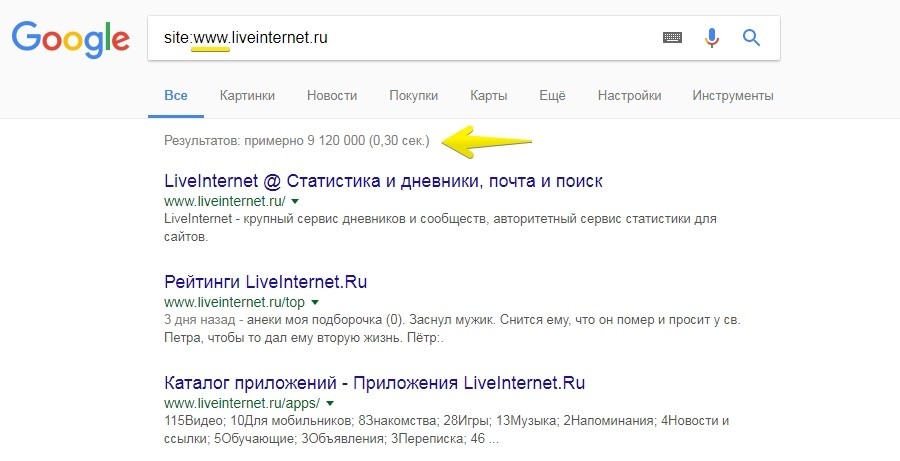The width and height of the screenshot is (900, 461).
Task: Switch to the Новости tab
Action: pyautogui.click(x=332, y=95)
